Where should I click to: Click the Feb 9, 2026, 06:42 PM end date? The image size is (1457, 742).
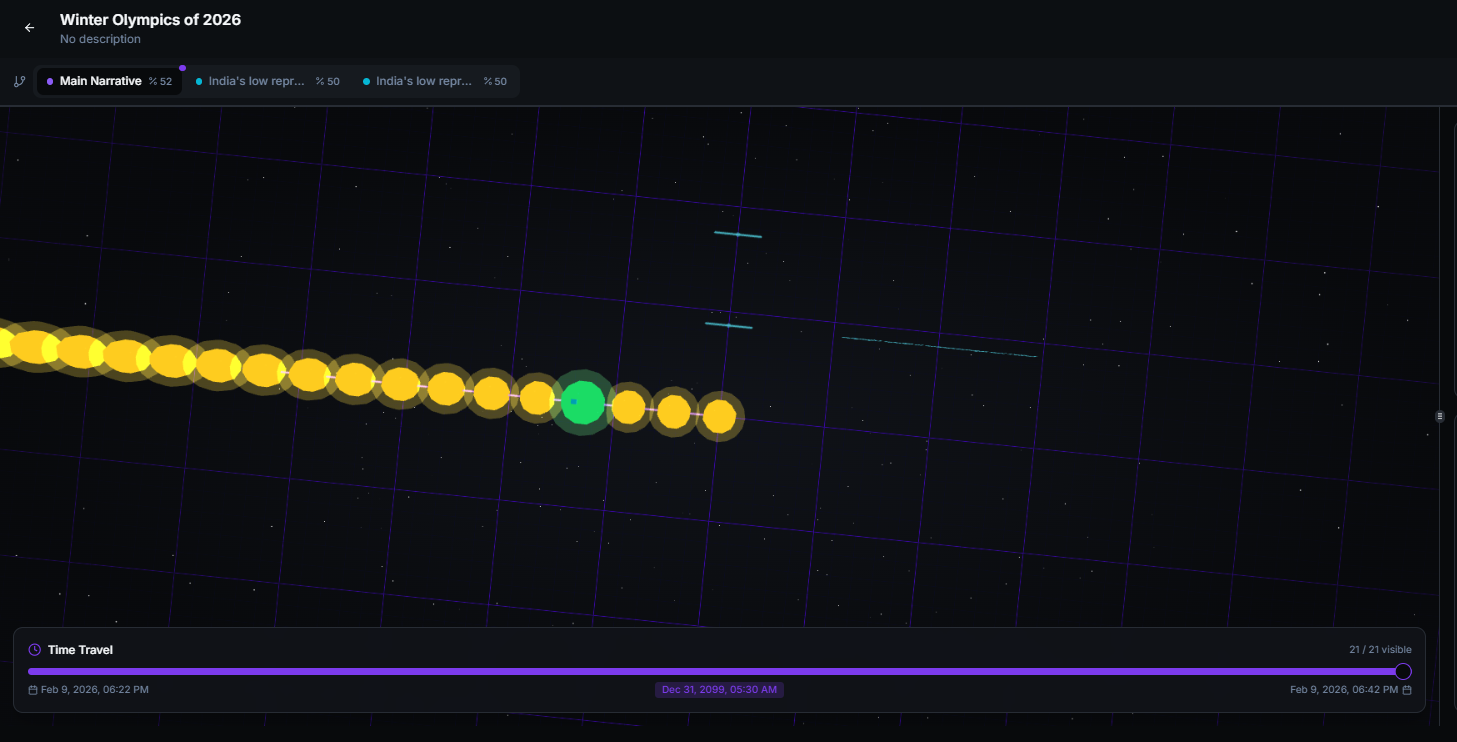[x=1344, y=690]
